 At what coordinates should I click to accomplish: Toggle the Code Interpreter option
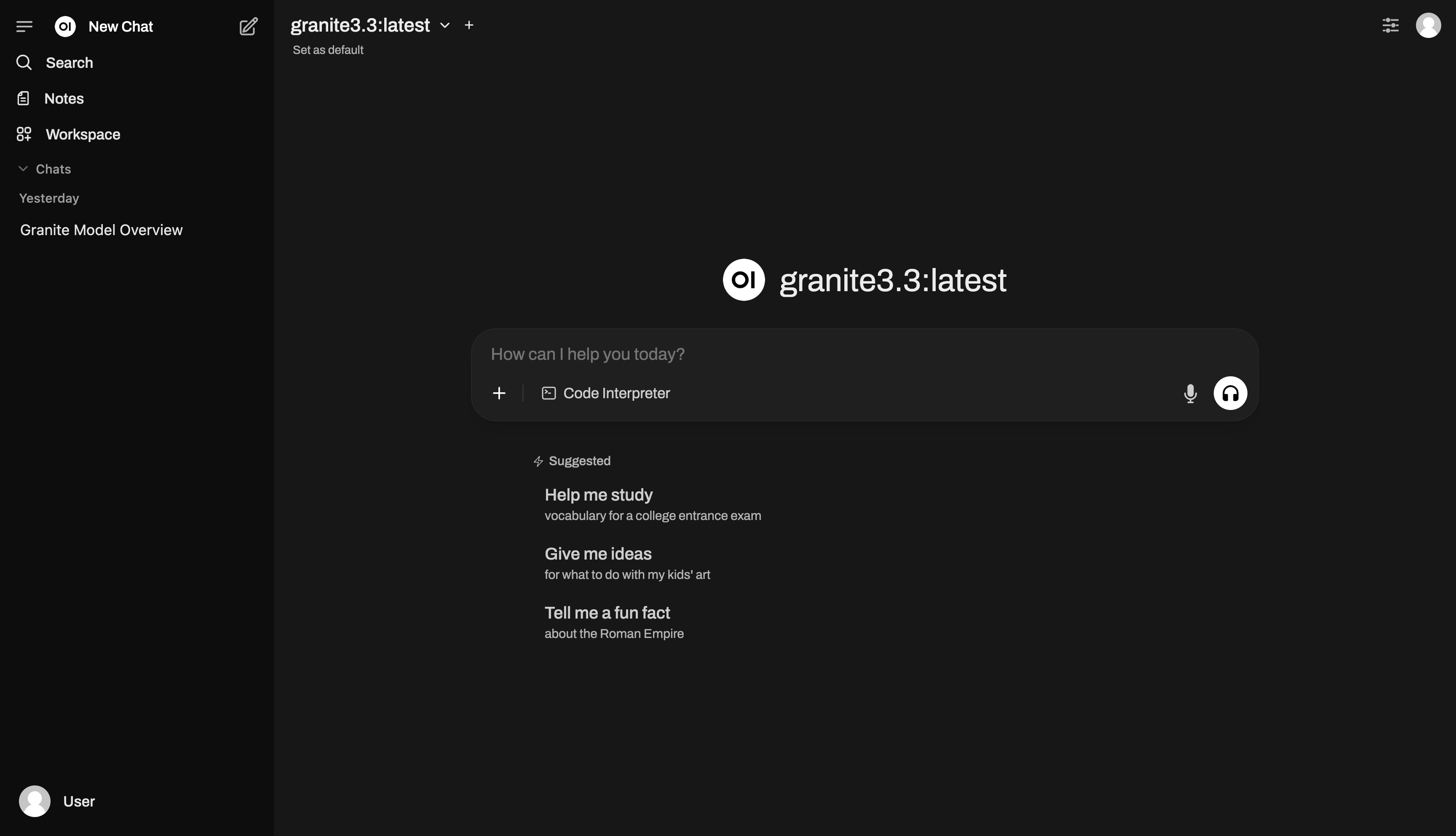(605, 393)
